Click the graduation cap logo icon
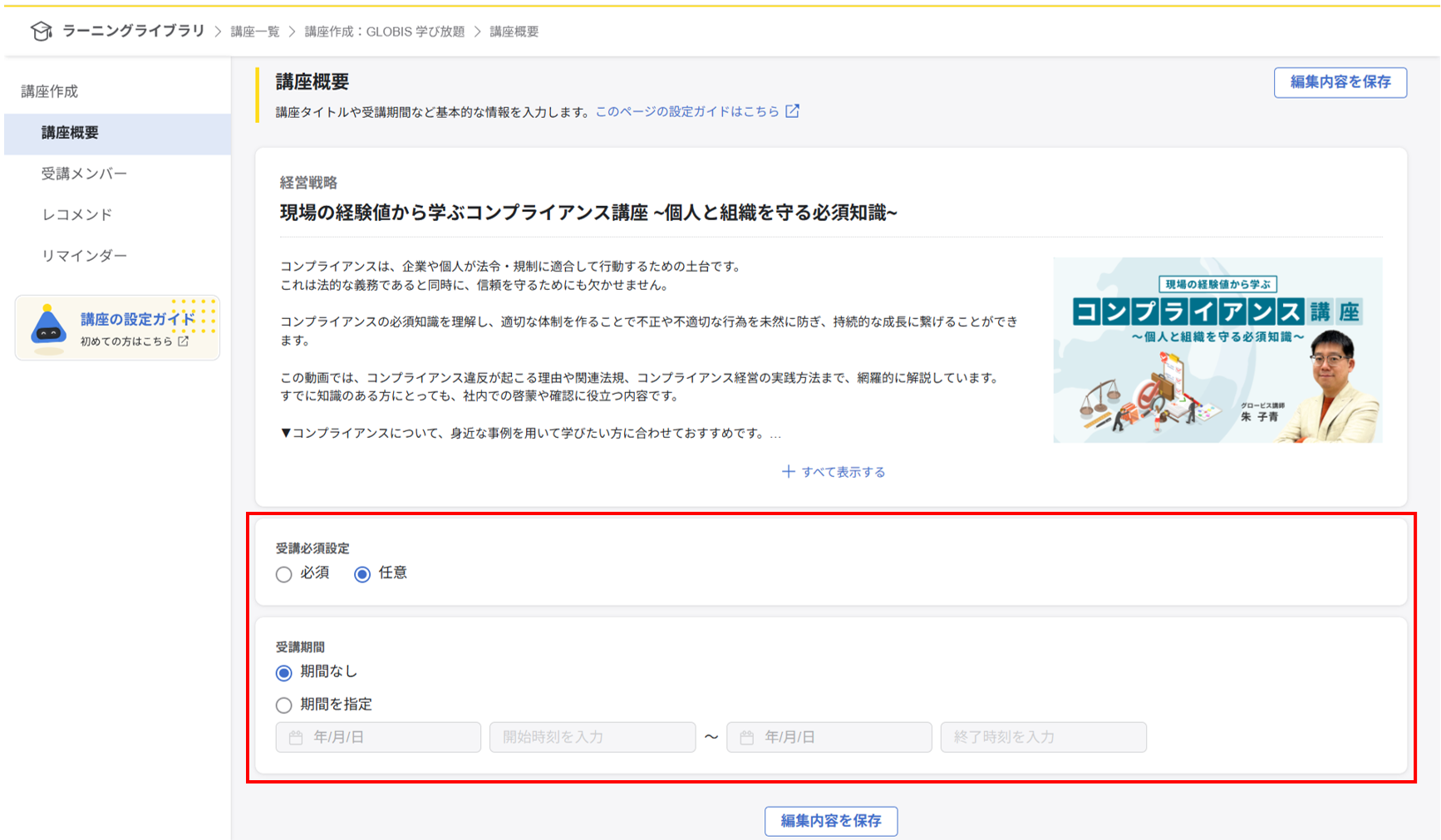Viewport: 1441px width, 840px height. coord(41,32)
